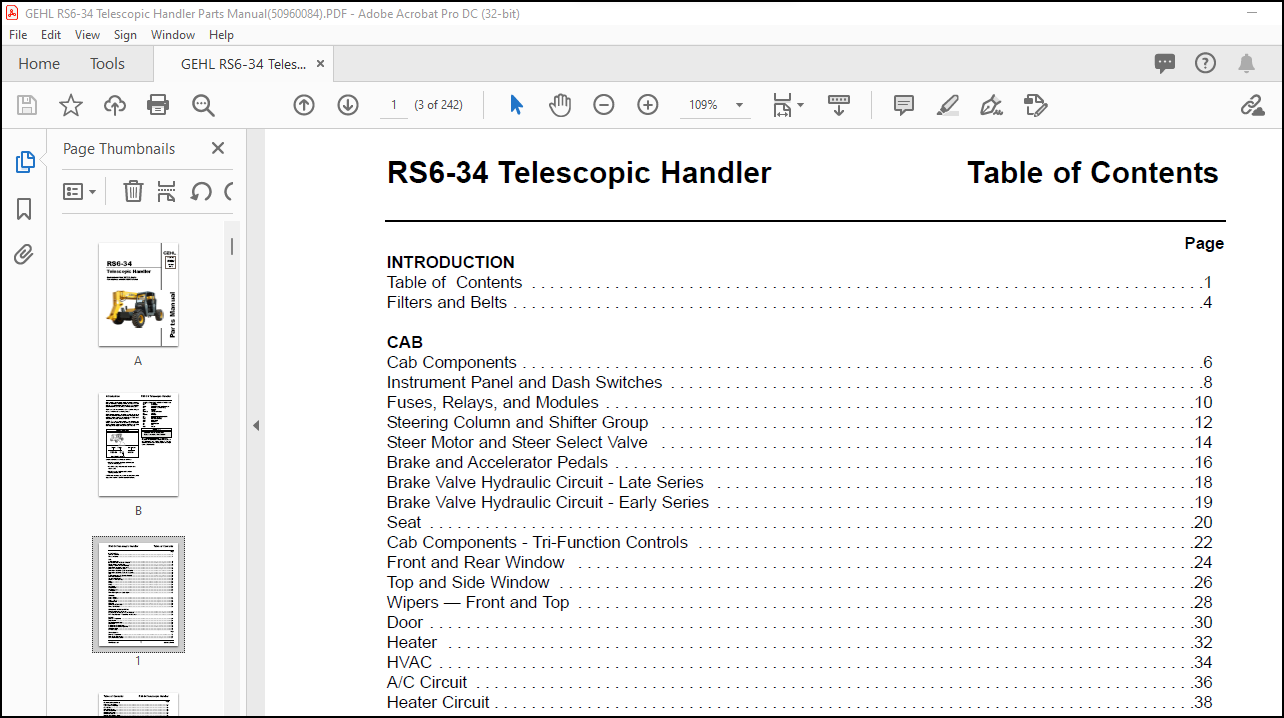Select the cover page thumbnail A
1284x718 pixels.
(138, 294)
